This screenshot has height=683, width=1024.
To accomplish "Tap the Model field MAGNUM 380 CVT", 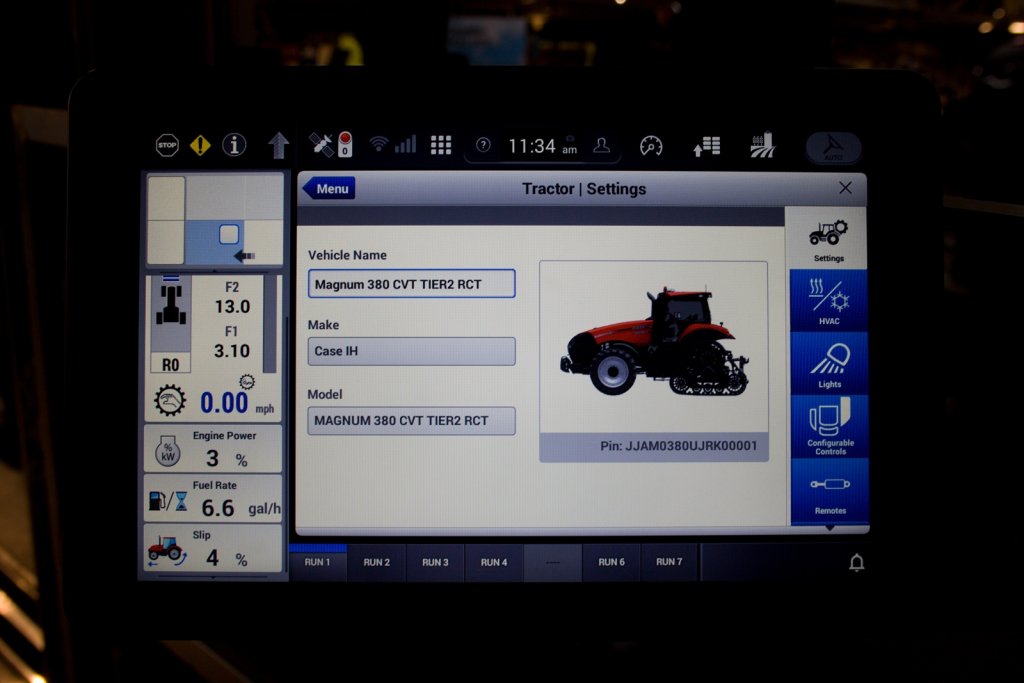I will [411, 421].
